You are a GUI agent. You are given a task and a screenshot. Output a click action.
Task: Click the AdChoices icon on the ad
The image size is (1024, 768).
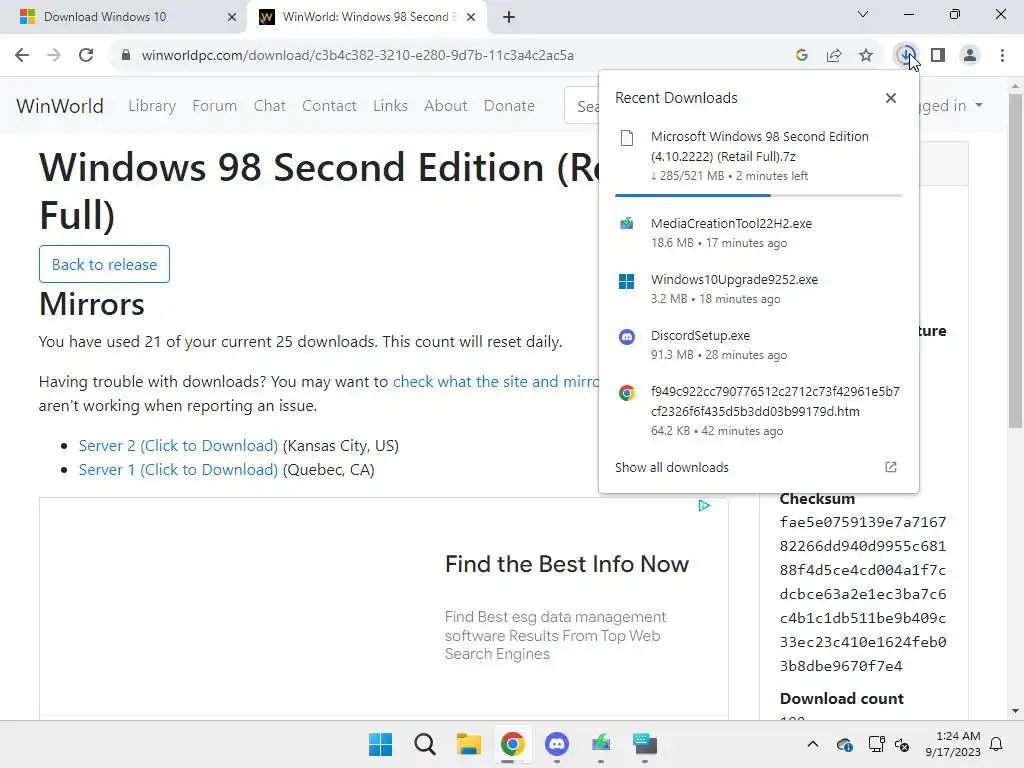click(x=704, y=505)
